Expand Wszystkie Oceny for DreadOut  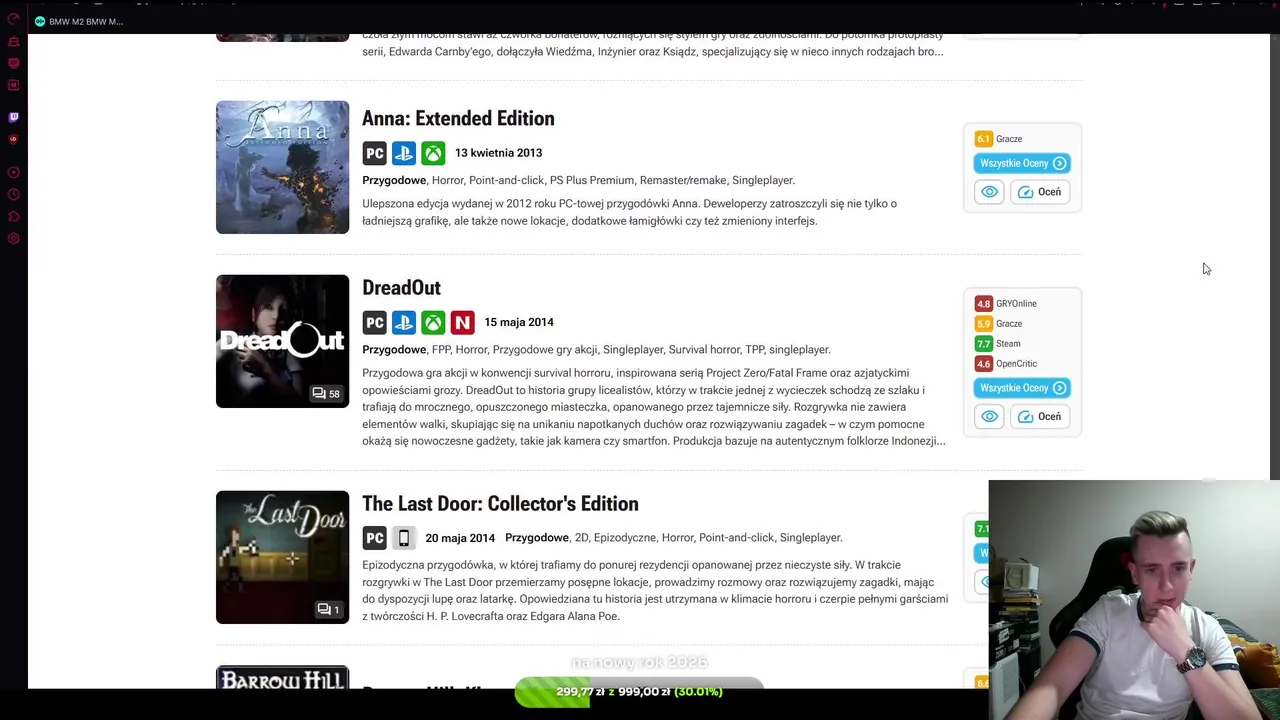(x=1022, y=388)
